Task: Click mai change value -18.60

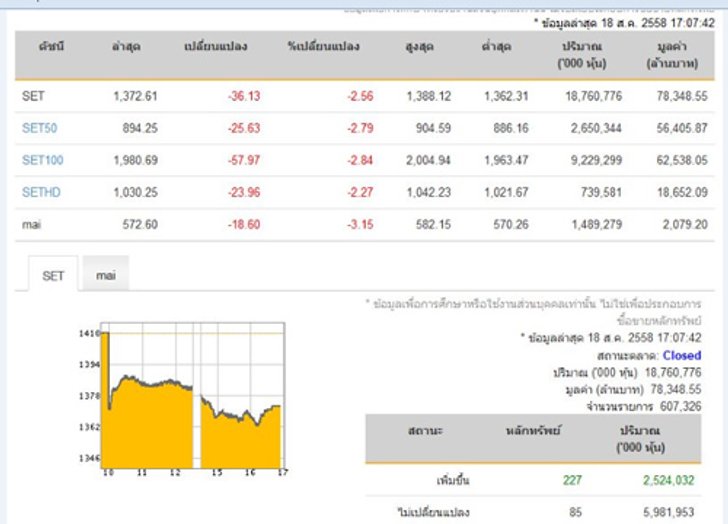Action: point(244,225)
